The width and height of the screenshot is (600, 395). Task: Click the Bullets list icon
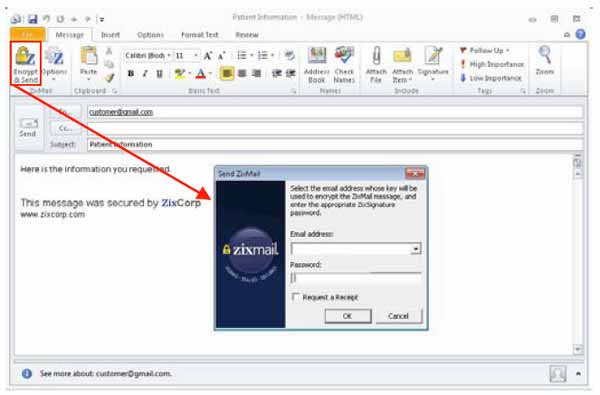coord(242,55)
